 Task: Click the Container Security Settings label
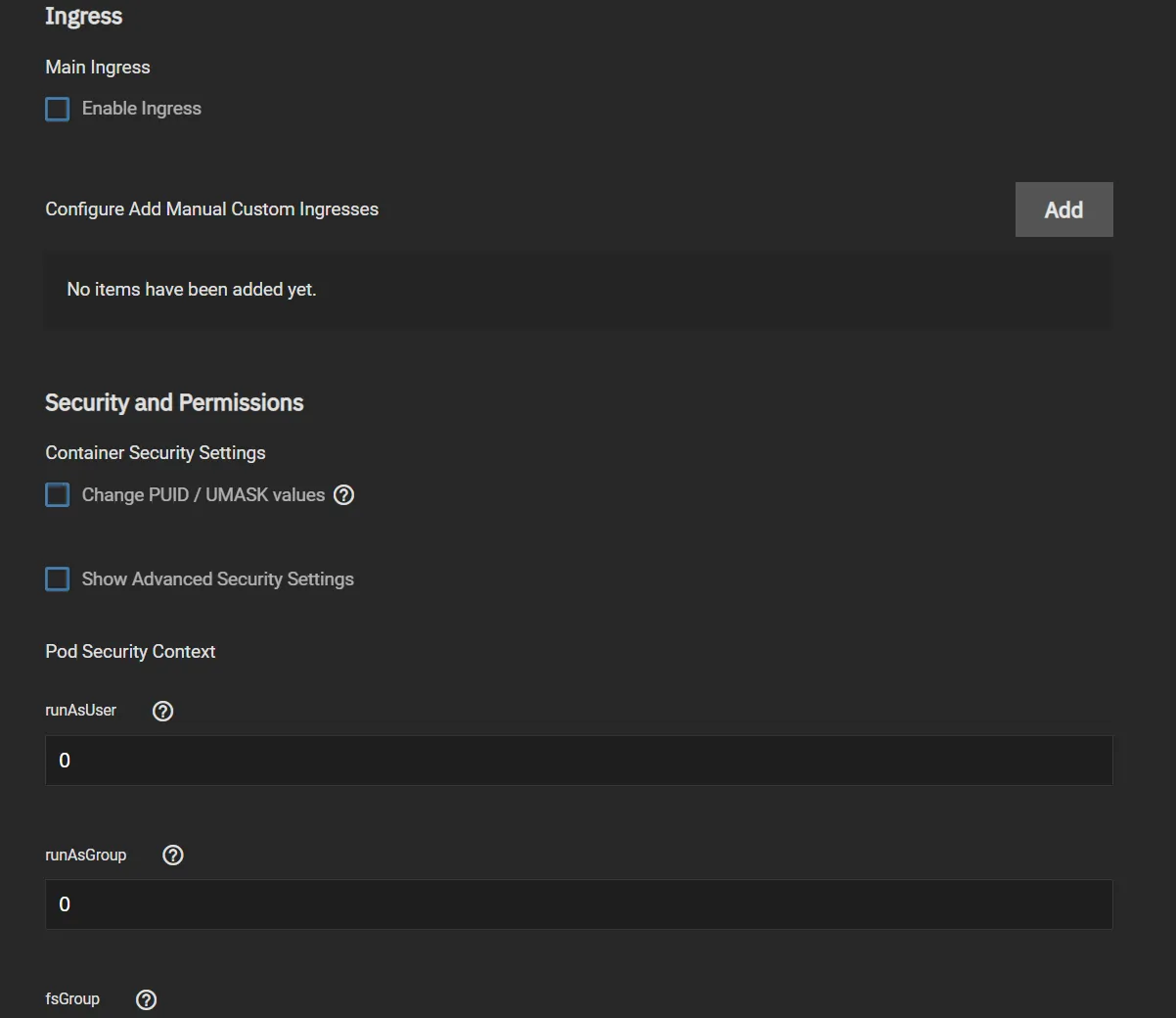[x=156, y=452]
